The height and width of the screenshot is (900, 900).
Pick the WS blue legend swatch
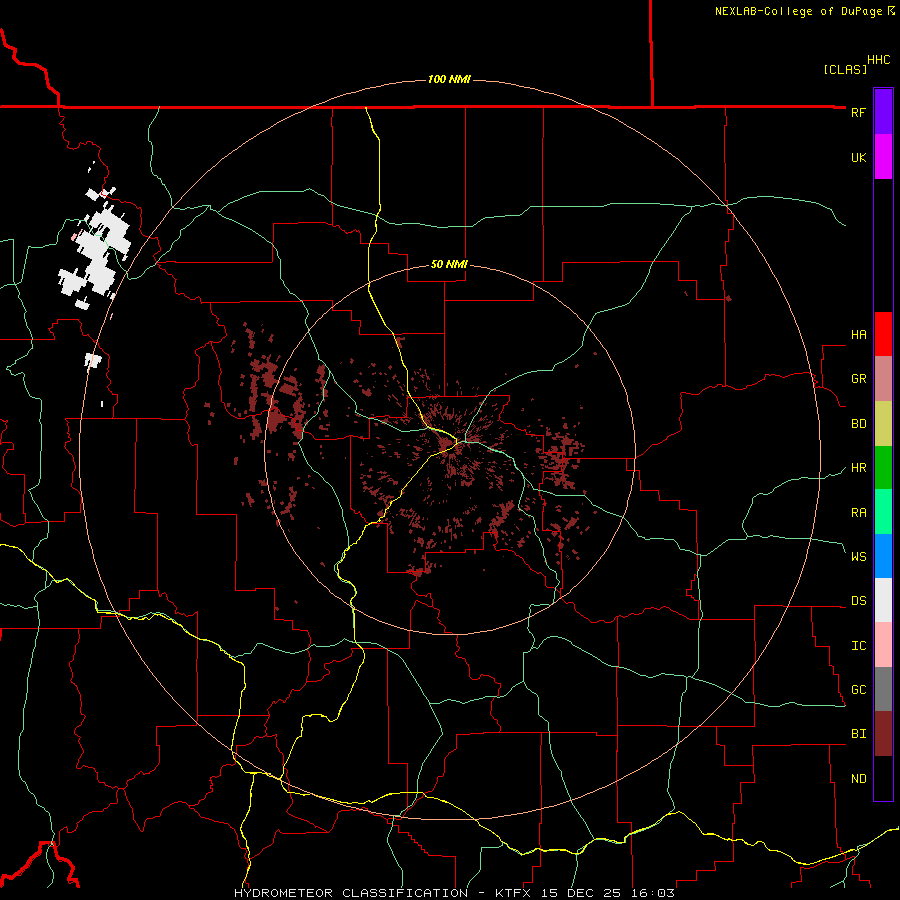[883, 556]
